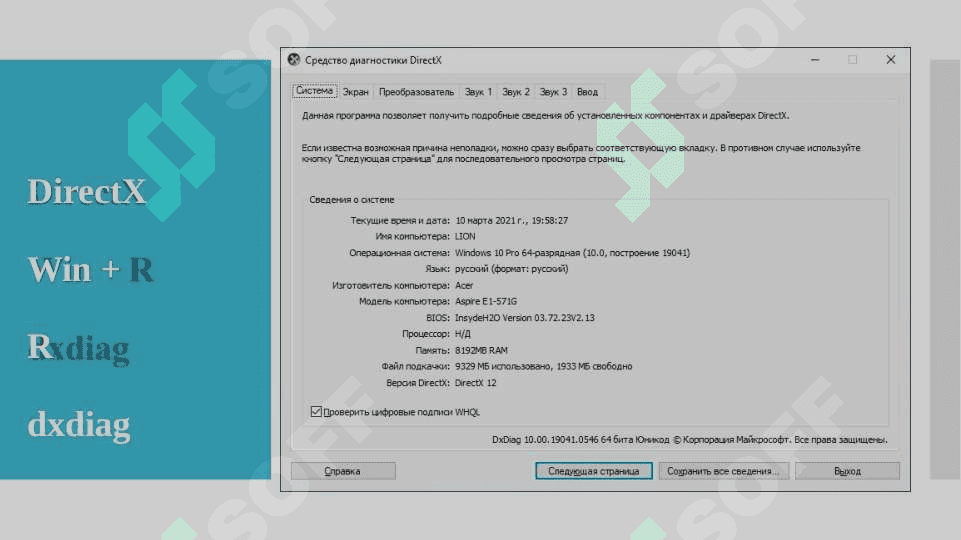Viewport: 961px width, 540px height.
Task: Minimize the DirectX diagnostic window
Action: pyautogui.click(x=815, y=59)
